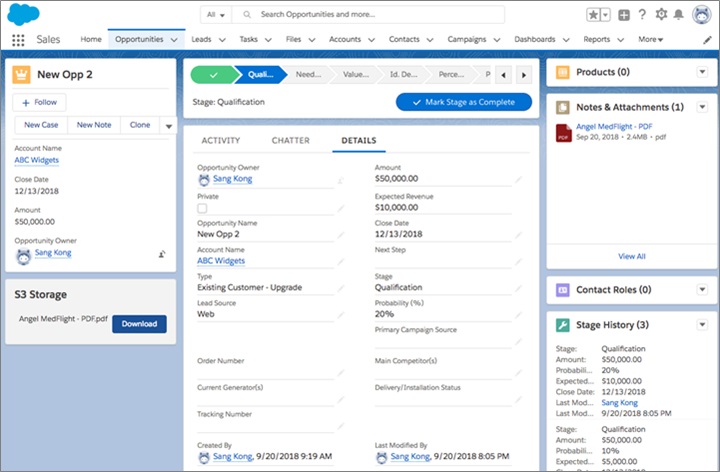The width and height of the screenshot is (720, 472).
Task: Edit the Lead Source pencil icon
Action: pyautogui.click(x=341, y=315)
